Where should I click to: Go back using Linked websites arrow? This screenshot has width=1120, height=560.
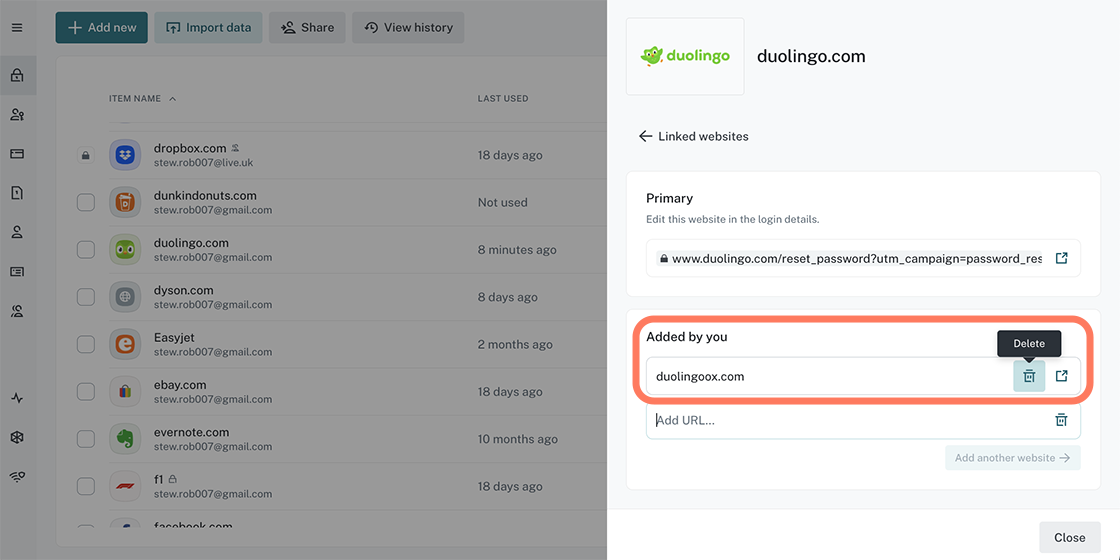click(x=646, y=136)
